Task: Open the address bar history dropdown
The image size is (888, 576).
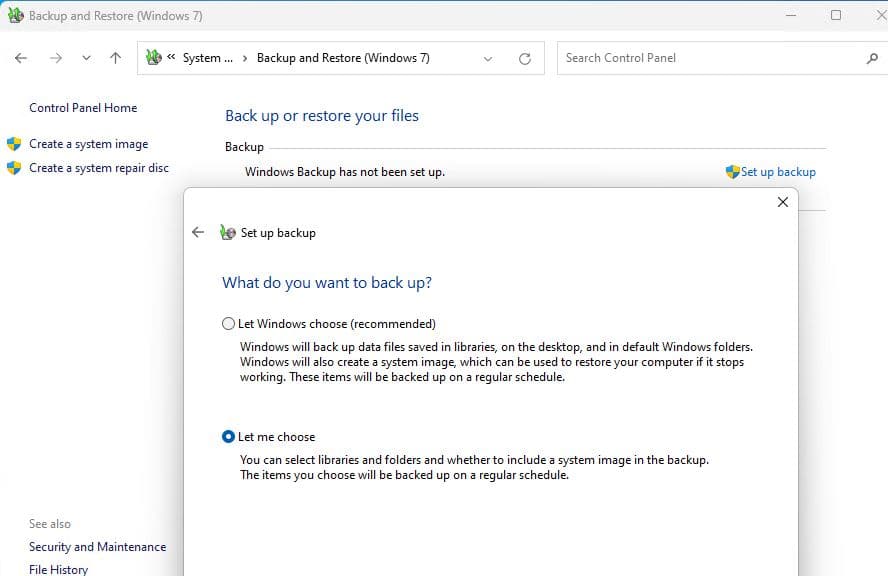Action: 488,58
